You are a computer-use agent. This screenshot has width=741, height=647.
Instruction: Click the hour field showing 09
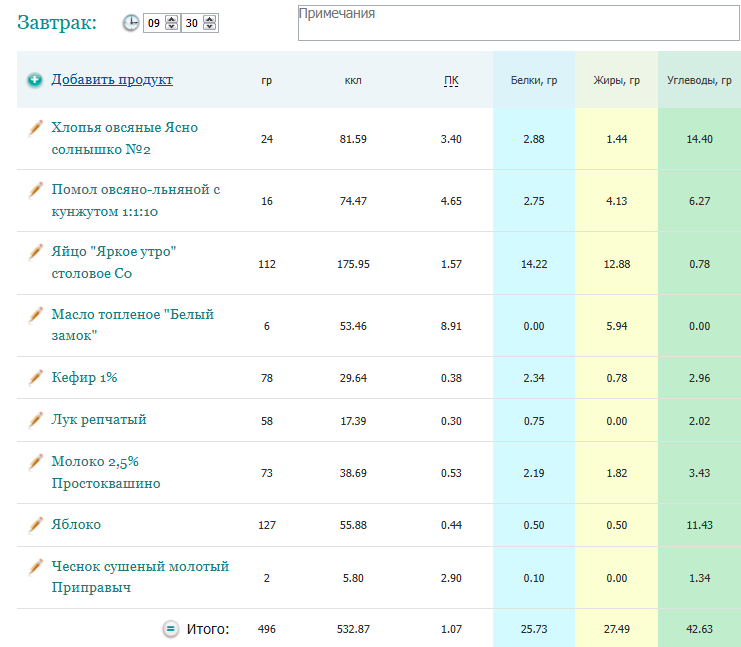pyautogui.click(x=154, y=23)
